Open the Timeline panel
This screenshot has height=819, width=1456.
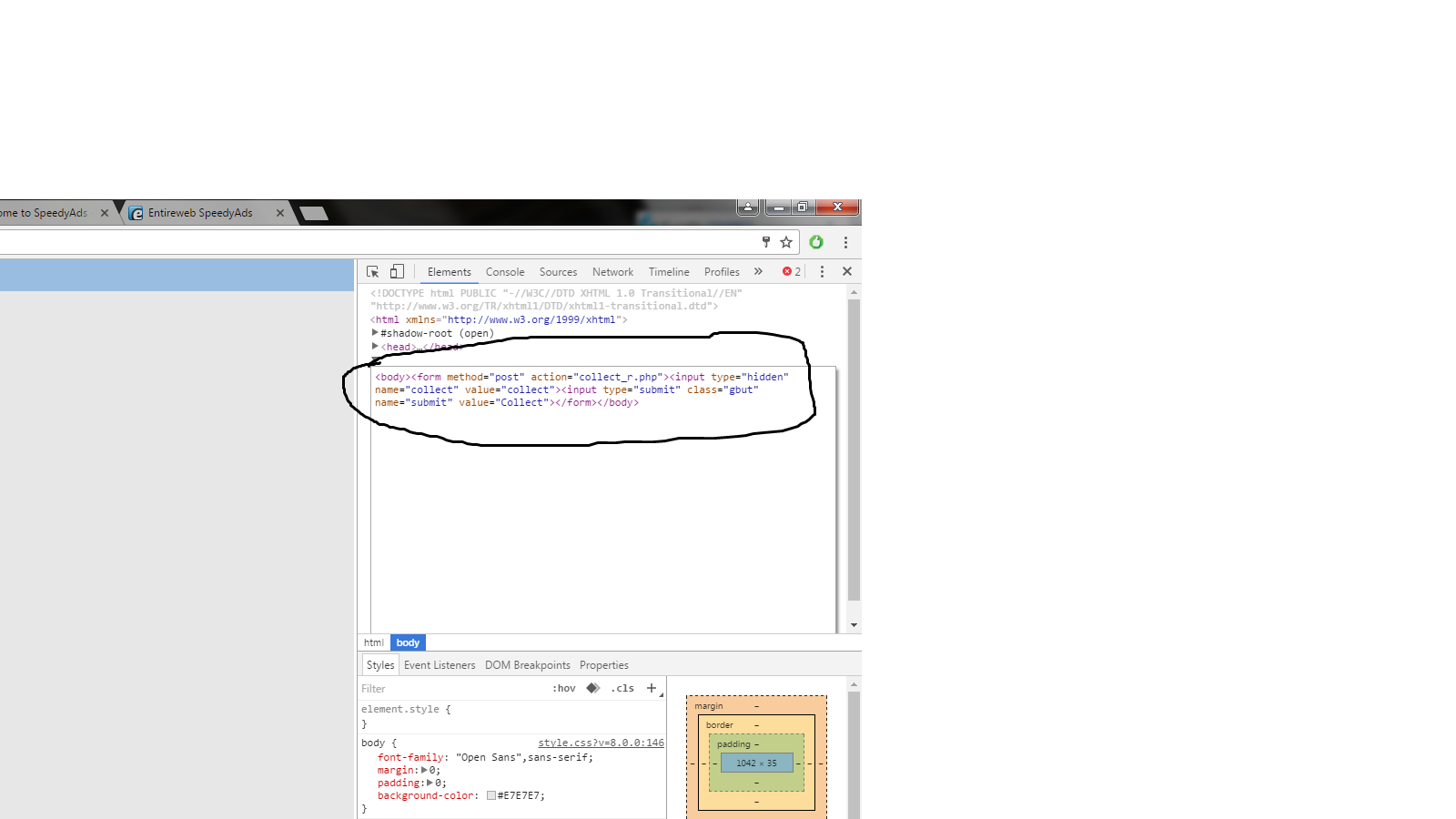click(x=669, y=271)
